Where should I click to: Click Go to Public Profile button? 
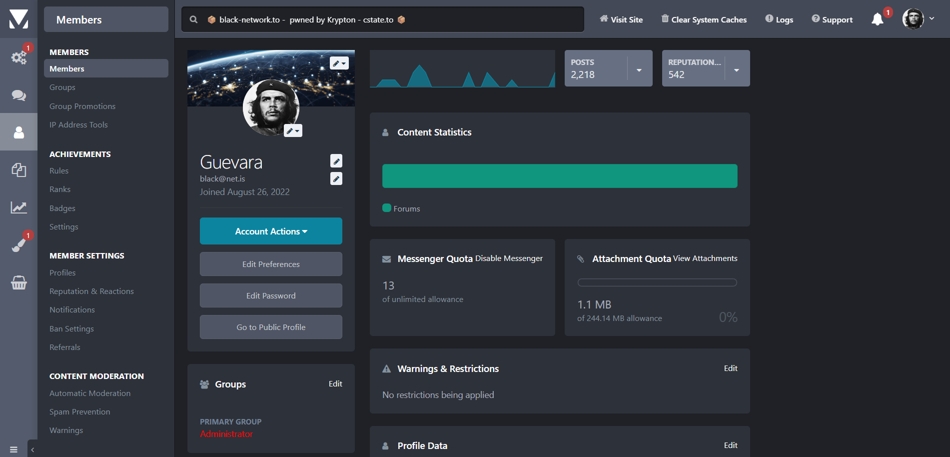[x=271, y=327]
